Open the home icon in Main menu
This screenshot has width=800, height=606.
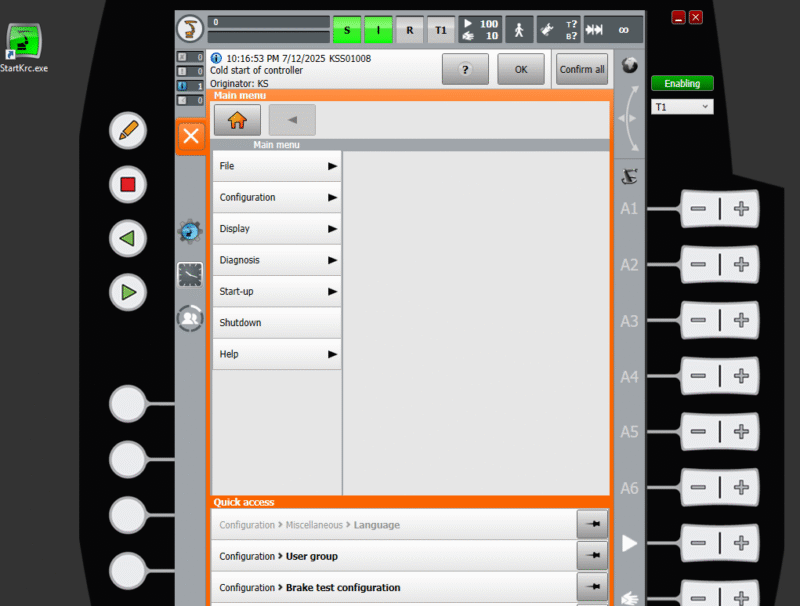(237, 120)
